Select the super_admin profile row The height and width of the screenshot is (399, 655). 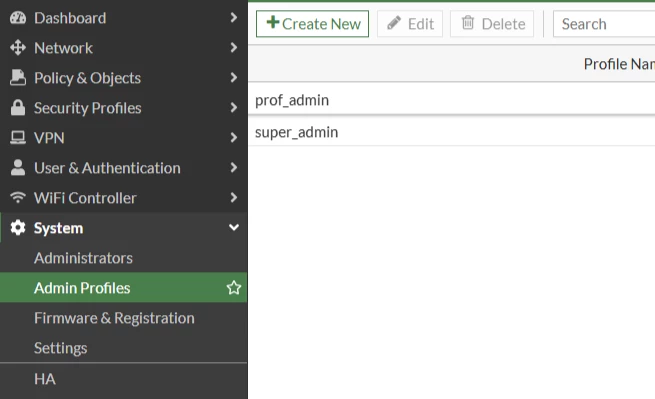click(452, 132)
